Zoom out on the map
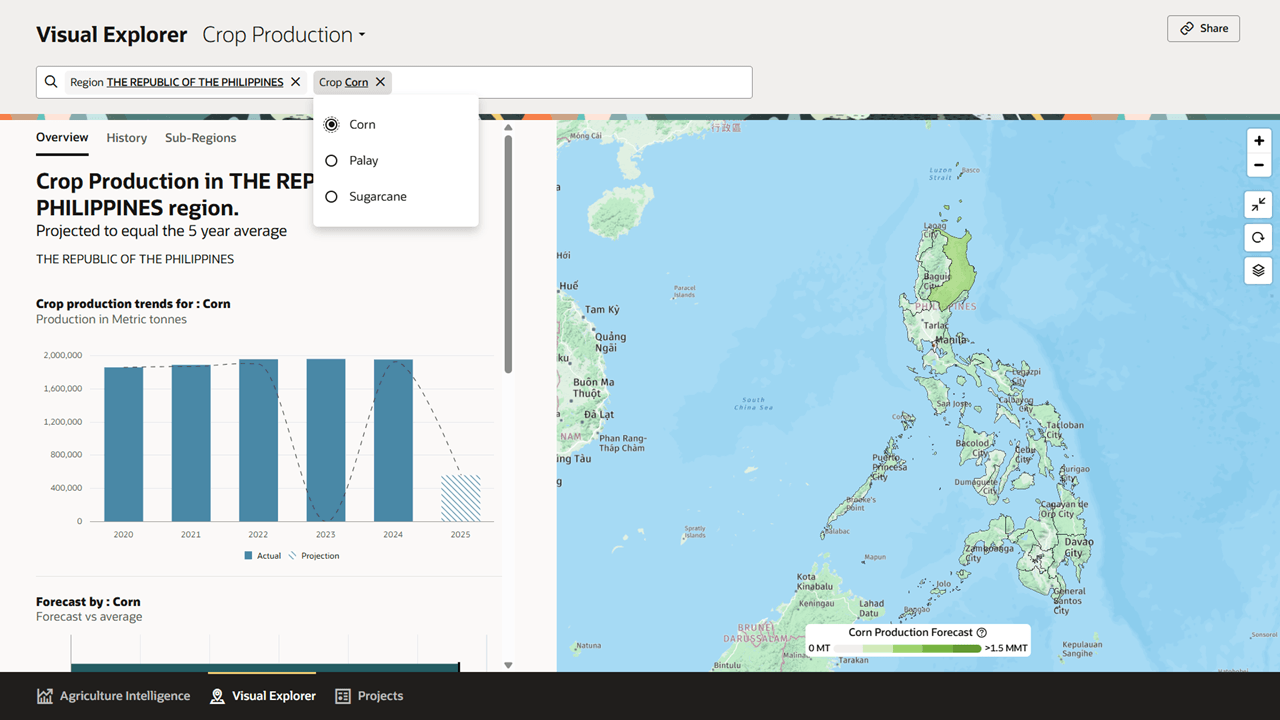Viewport: 1280px width, 720px height. click(x=1258, y=165)
